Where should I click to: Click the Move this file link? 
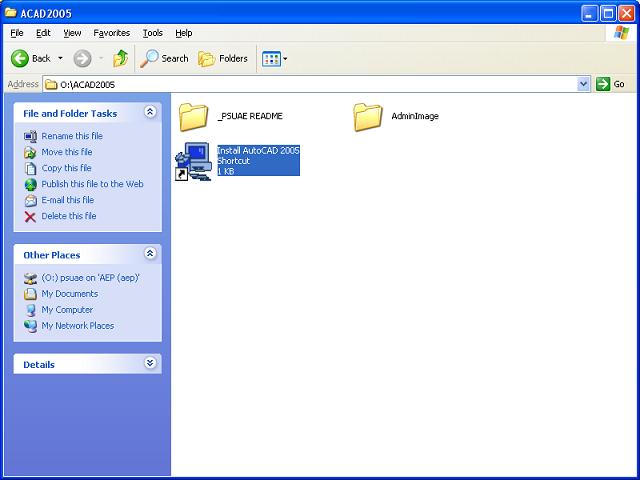pyautogui.click(x=67, y=152)
